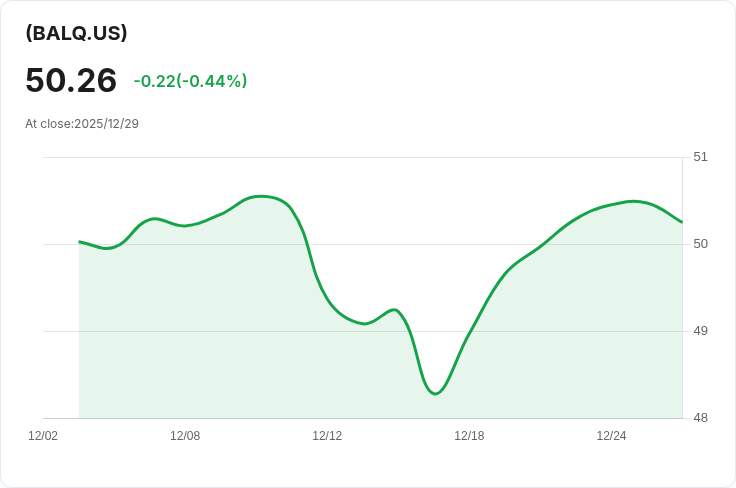Click the 12/02 date on x-axis

point(43,436)
